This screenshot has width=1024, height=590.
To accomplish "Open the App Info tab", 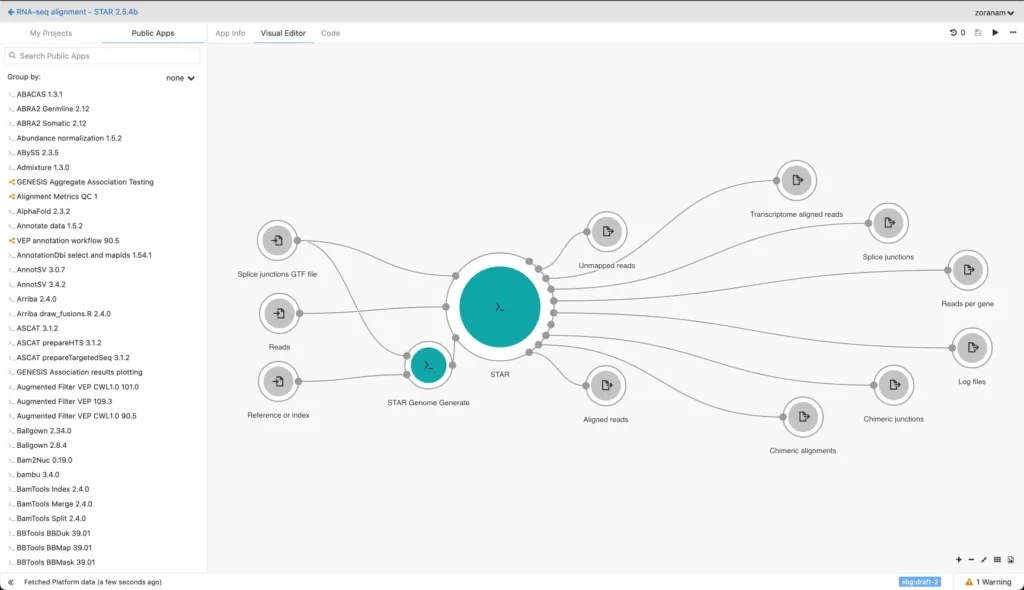I will pos(231,33).
